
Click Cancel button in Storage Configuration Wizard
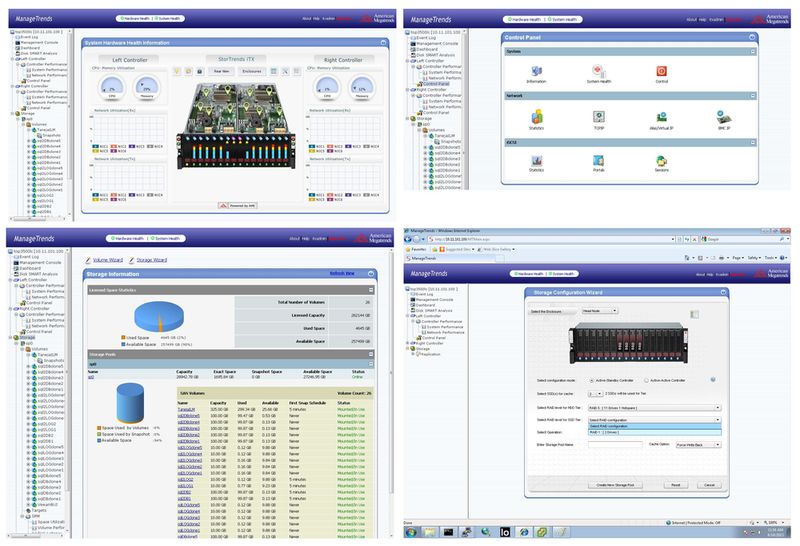pyautogui.click(x=709, y=485)
